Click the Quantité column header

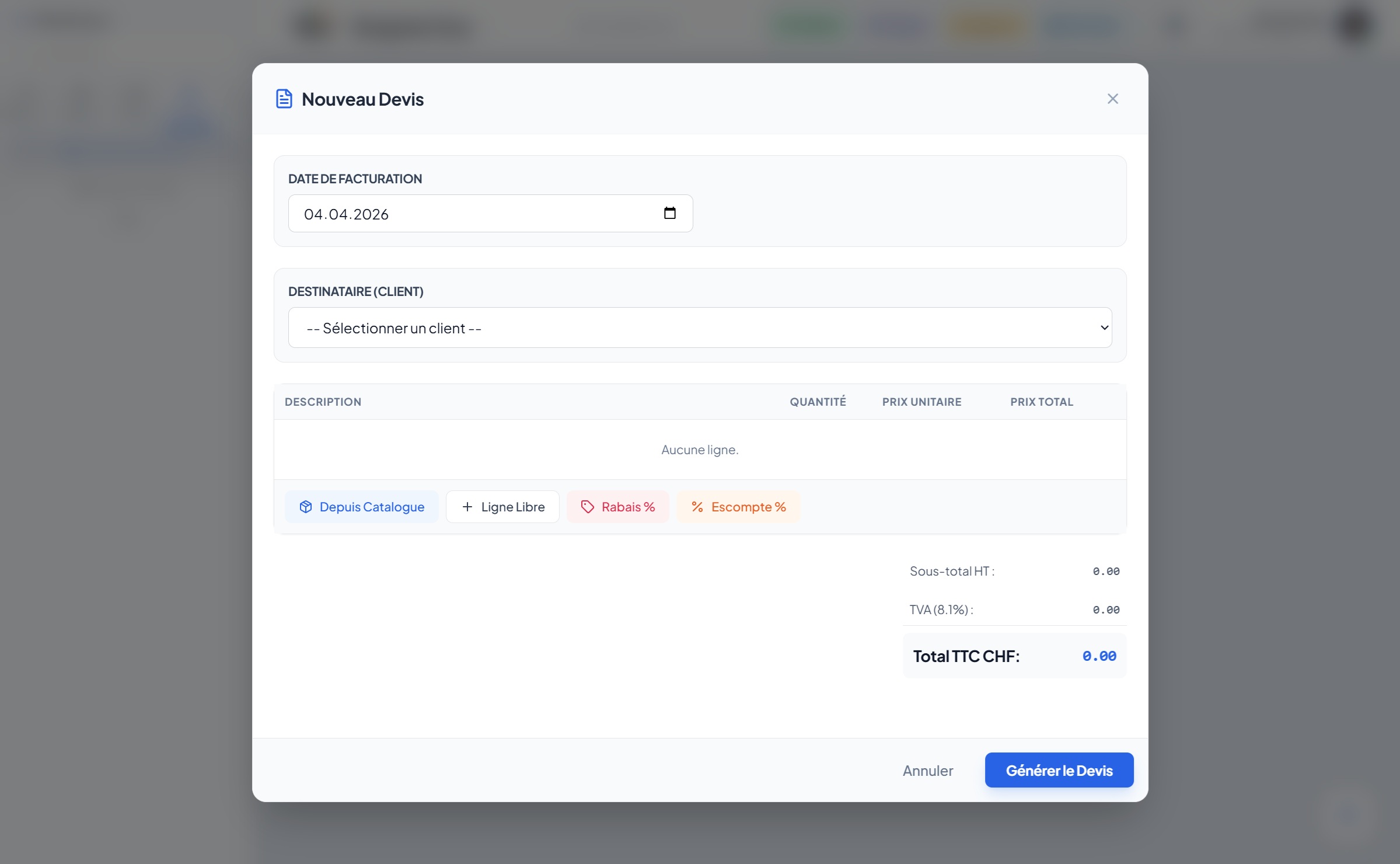[817, 402]
